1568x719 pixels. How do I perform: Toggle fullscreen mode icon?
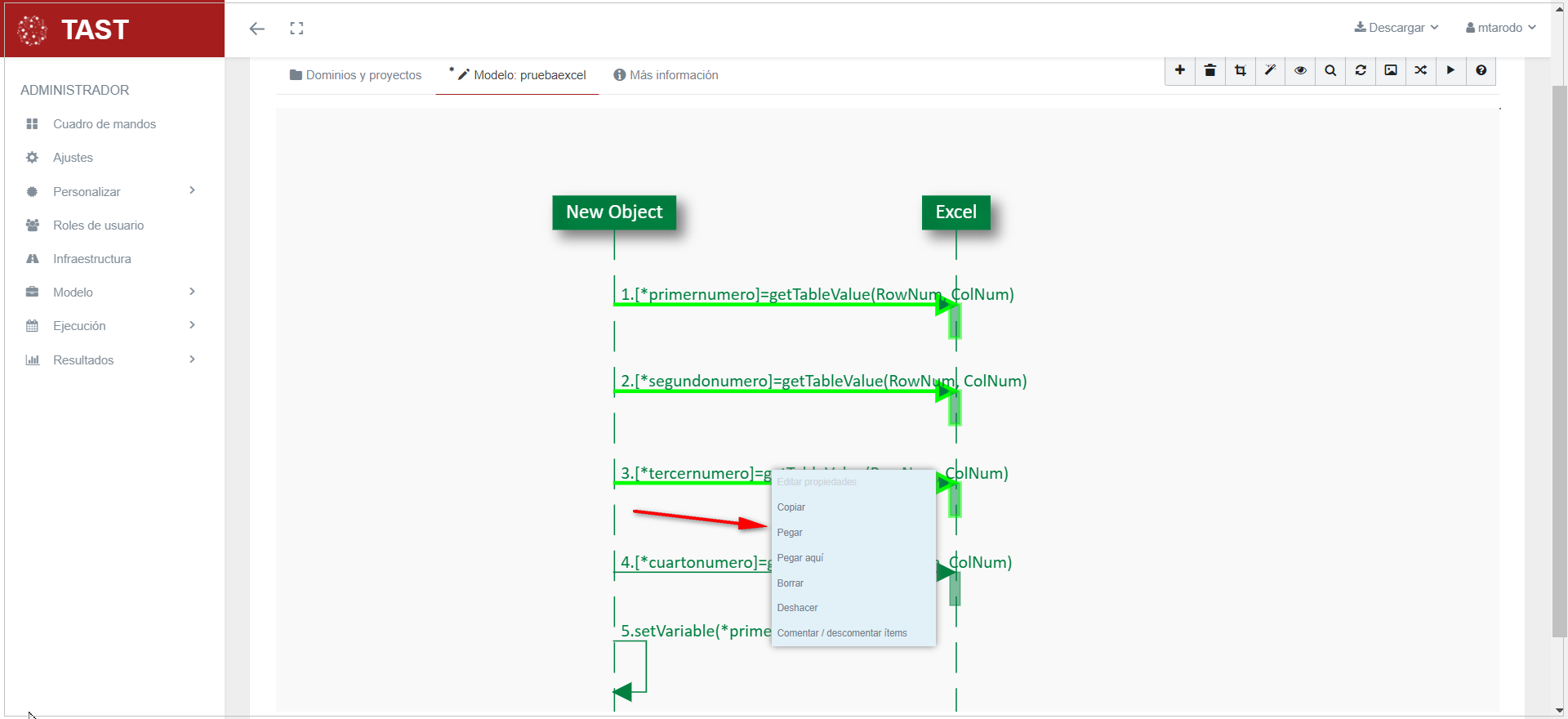pos(296,29)
